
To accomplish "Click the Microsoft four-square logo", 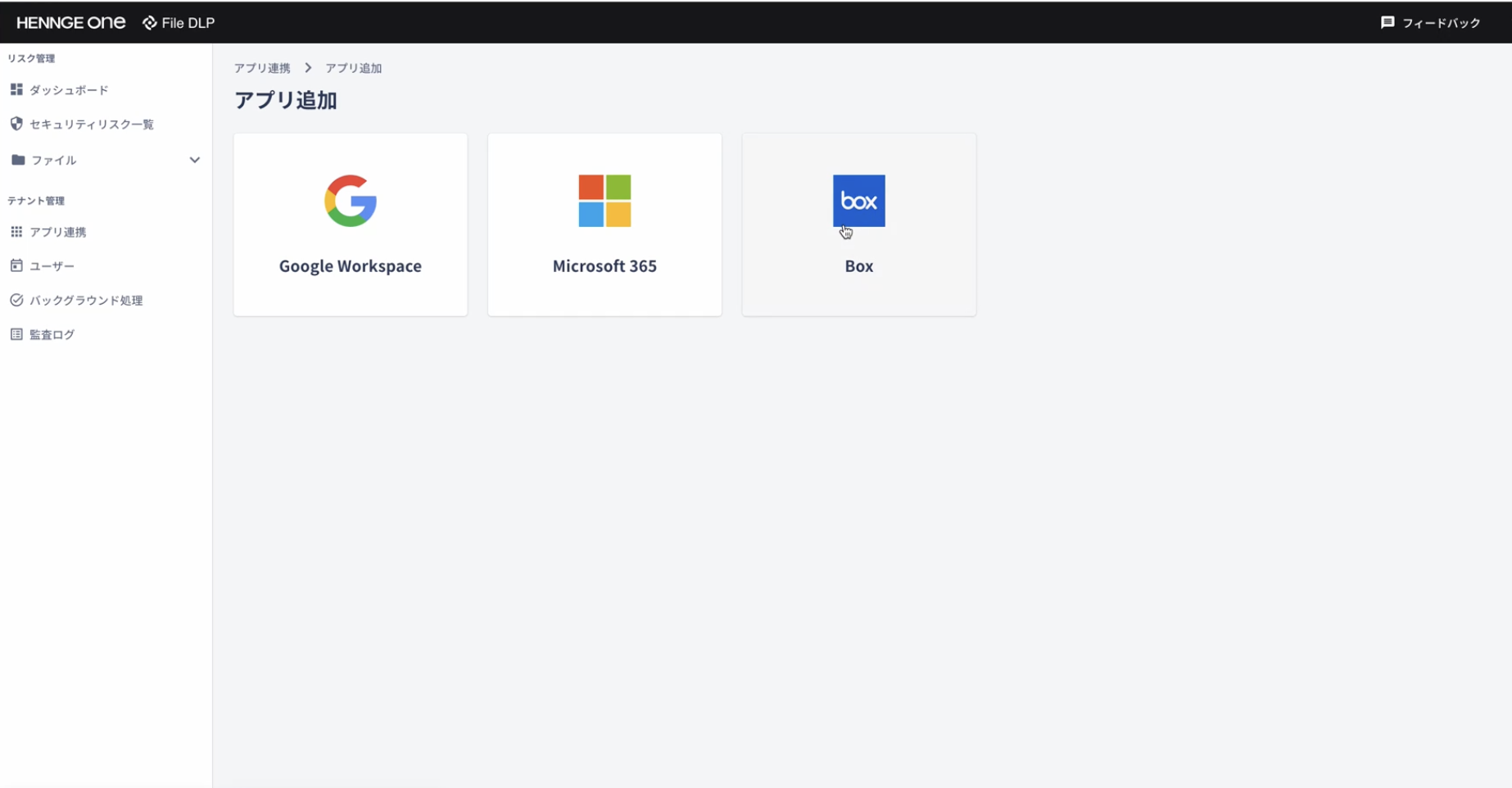I will click(604, 201).
